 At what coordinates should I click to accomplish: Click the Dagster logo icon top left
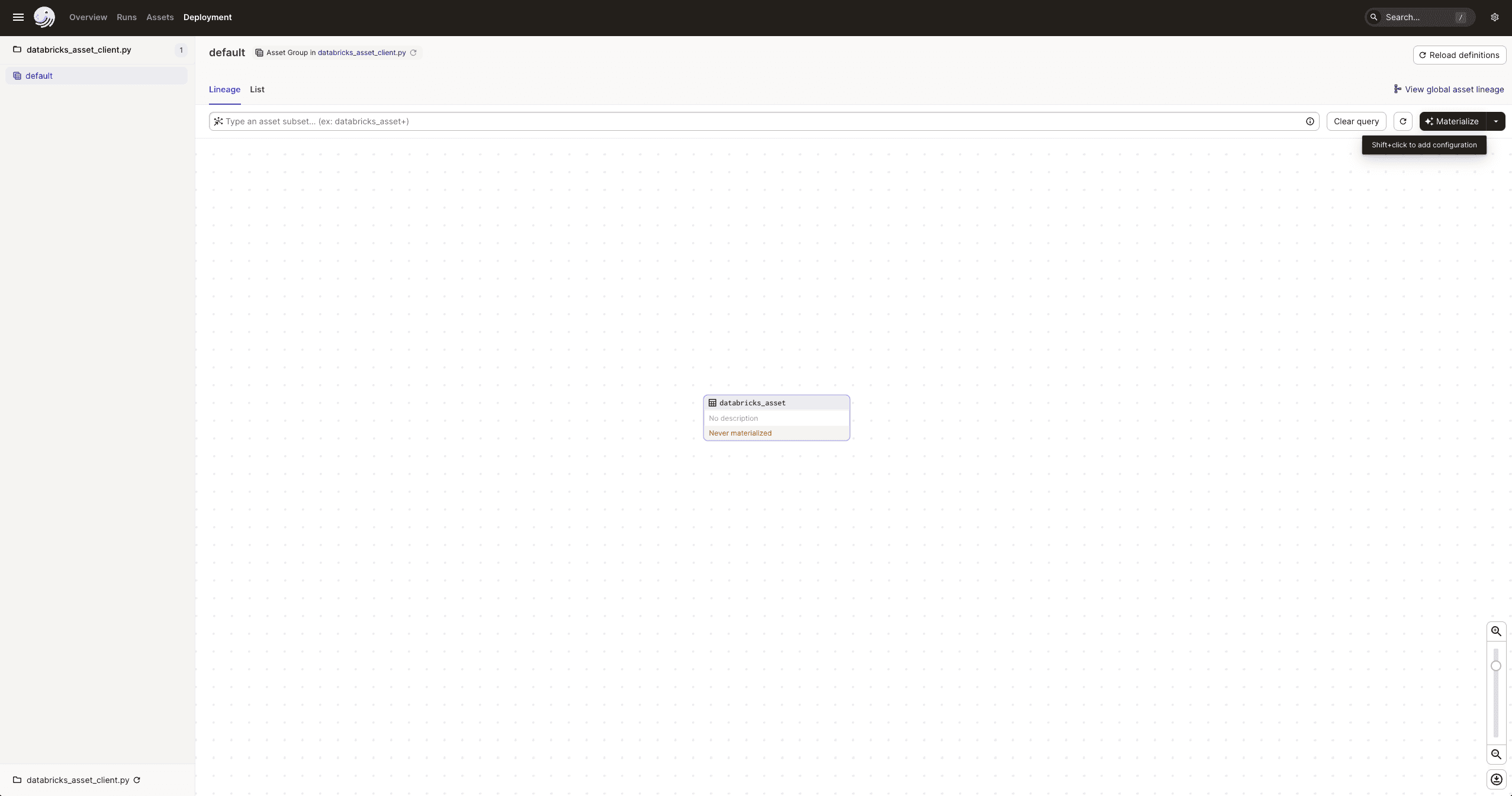pyautogui.click(x=44, y=17)
